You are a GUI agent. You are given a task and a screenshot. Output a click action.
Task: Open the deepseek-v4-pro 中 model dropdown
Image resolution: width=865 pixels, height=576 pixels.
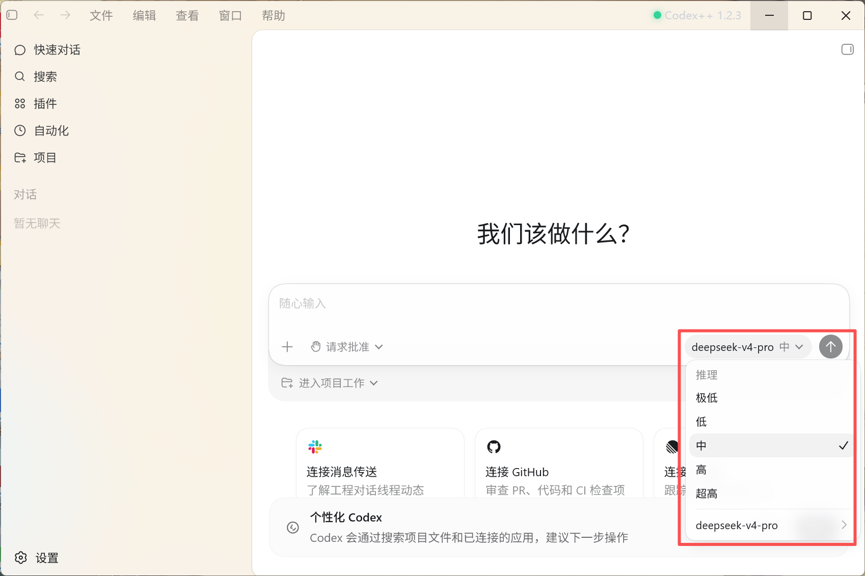pyautogui.click(x=747, y=347)
